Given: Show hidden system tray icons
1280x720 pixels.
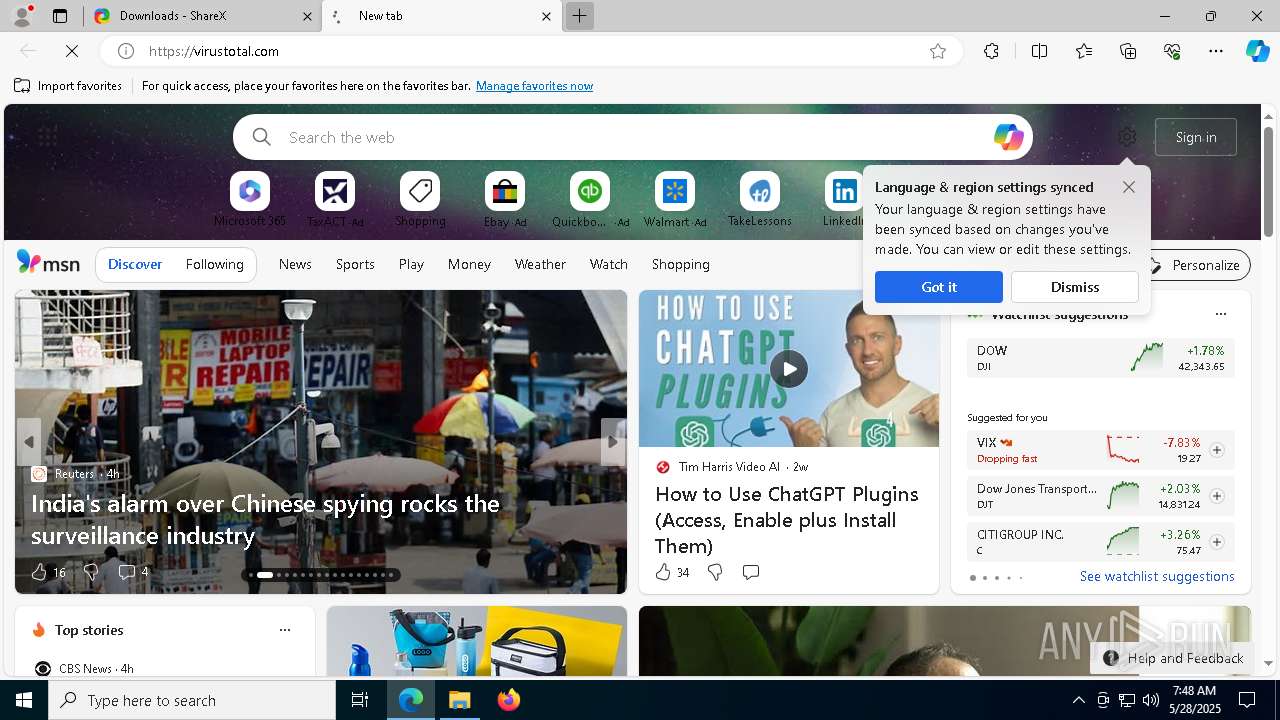Looking at the screenshot, I should point(1078,700).
